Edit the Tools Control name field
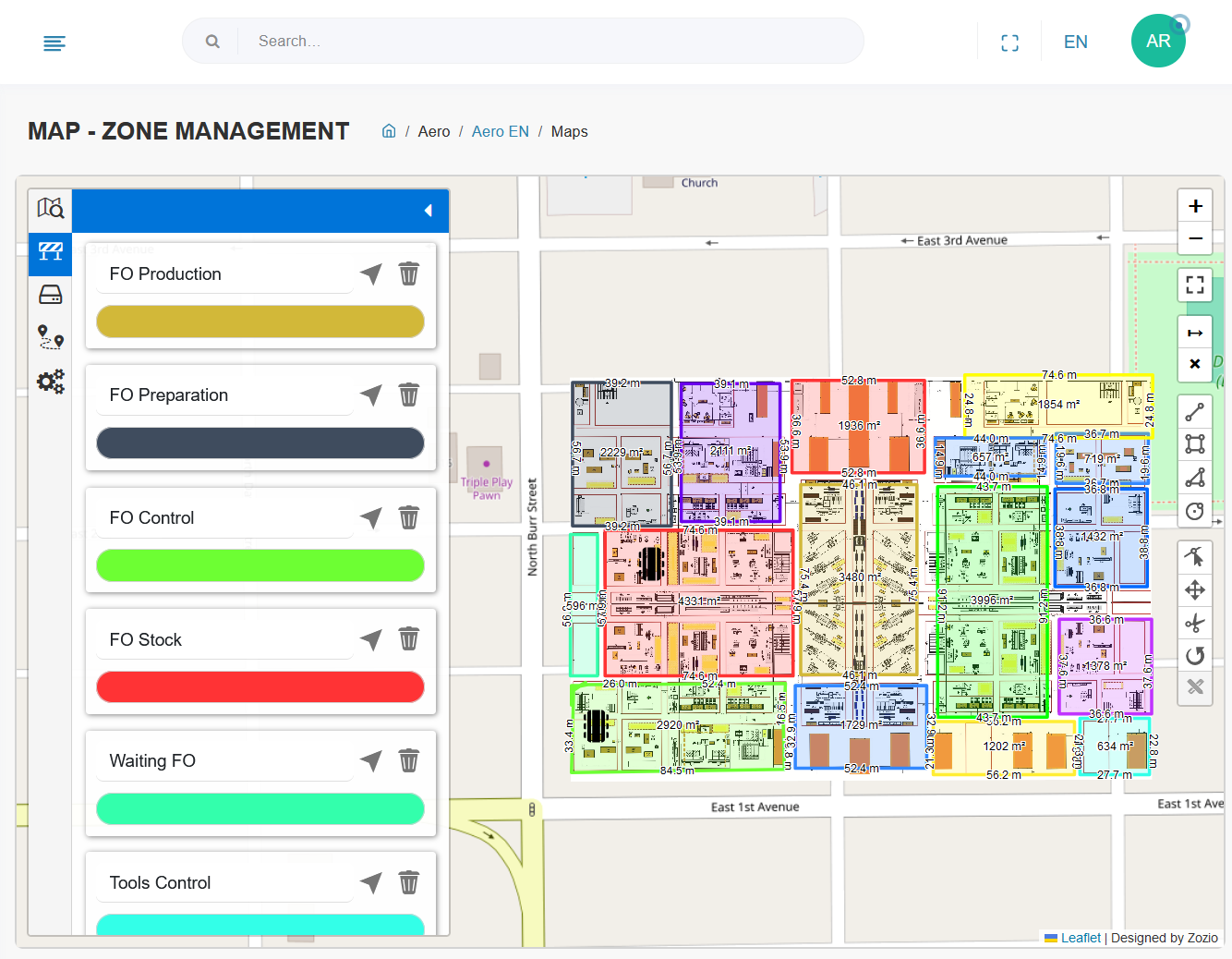 [x=224, y=883]
